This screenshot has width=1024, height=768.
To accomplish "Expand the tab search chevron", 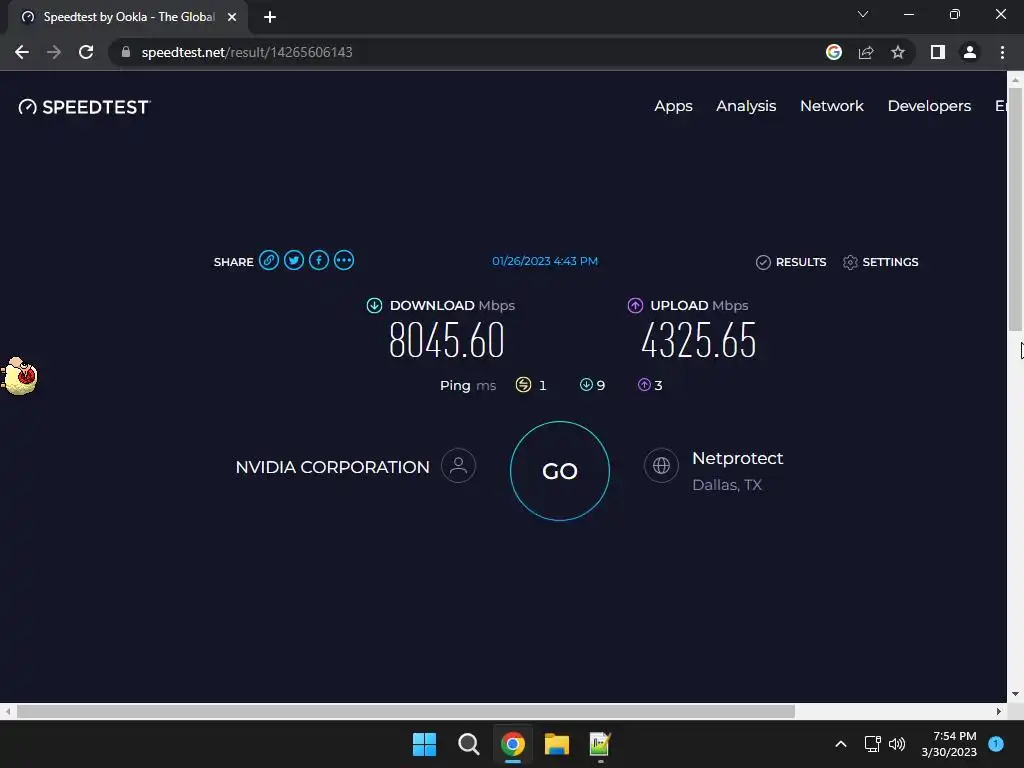I will (x=863, y=14).
